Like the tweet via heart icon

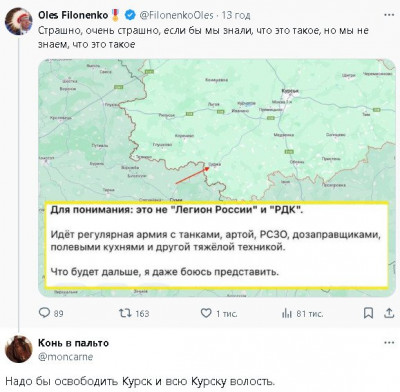pyautogui.click(x=206, y=313)
